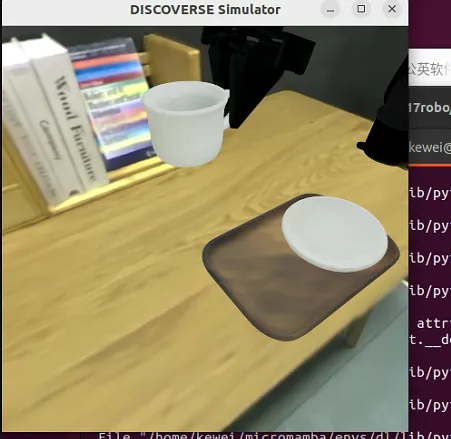Screen dimensions: 451x439
Task: Switch to the terminal tab starting with 17robo
Action: (x=430, y=107)
